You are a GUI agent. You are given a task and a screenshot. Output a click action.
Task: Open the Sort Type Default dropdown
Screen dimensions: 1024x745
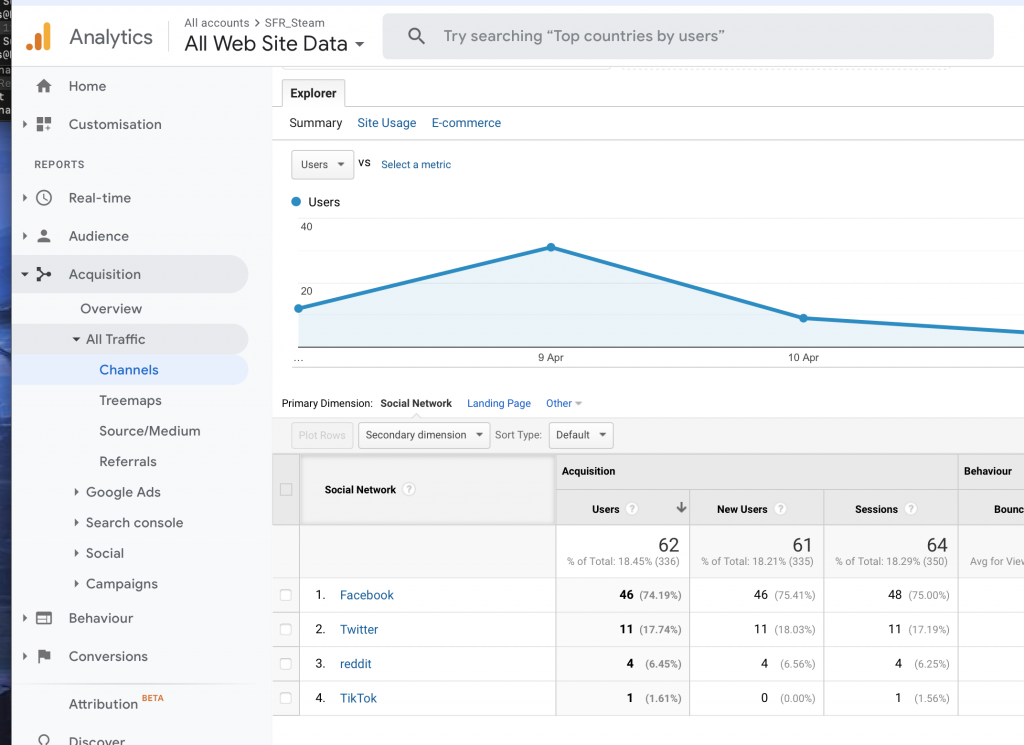(581, 435)
